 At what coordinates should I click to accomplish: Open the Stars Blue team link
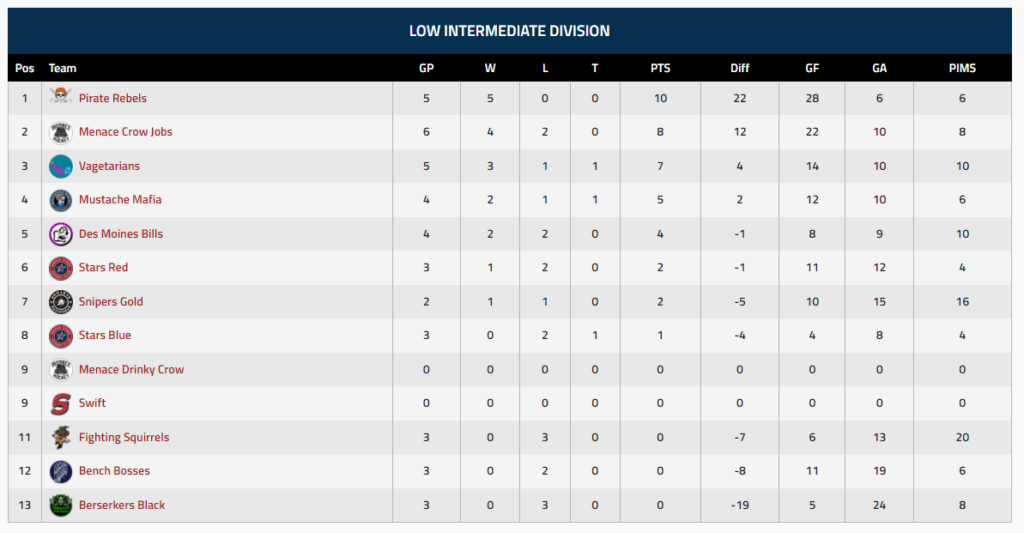coord(105,335)
